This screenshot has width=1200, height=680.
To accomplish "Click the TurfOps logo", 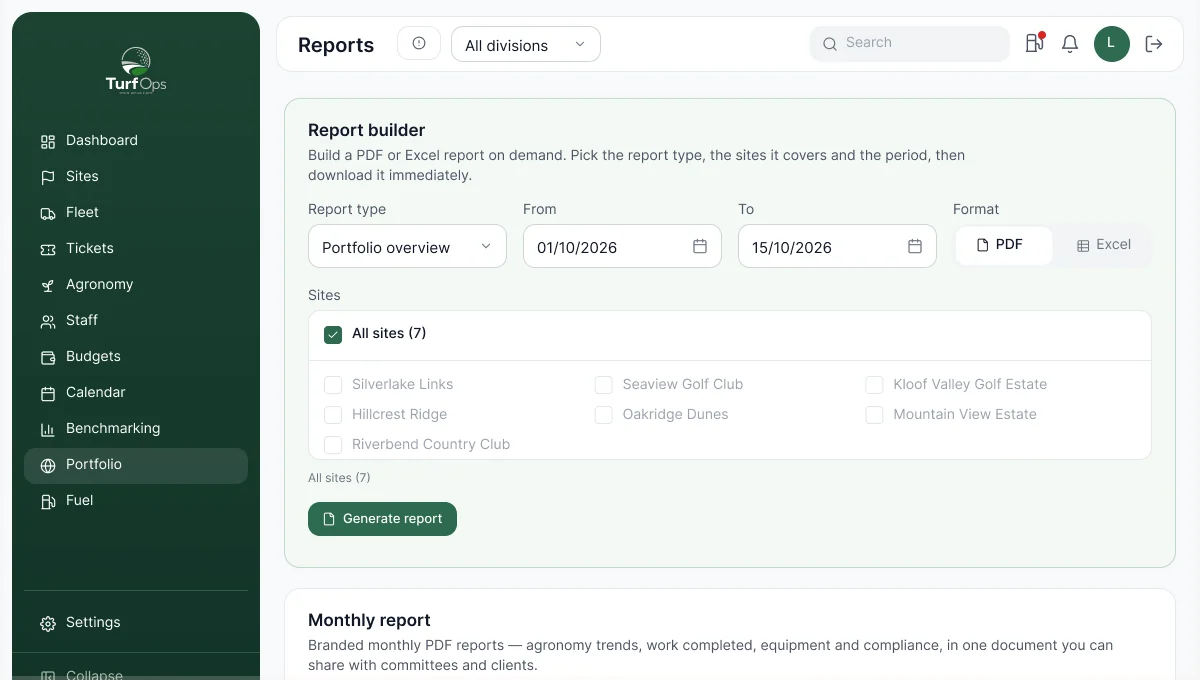I will pyautogui.click(x=136, y=70).
